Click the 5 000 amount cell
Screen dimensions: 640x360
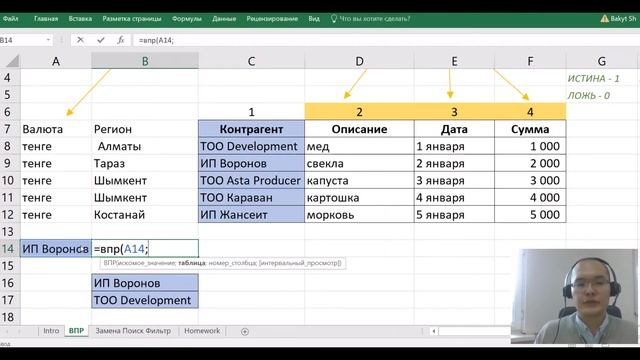tap(530, 215)
